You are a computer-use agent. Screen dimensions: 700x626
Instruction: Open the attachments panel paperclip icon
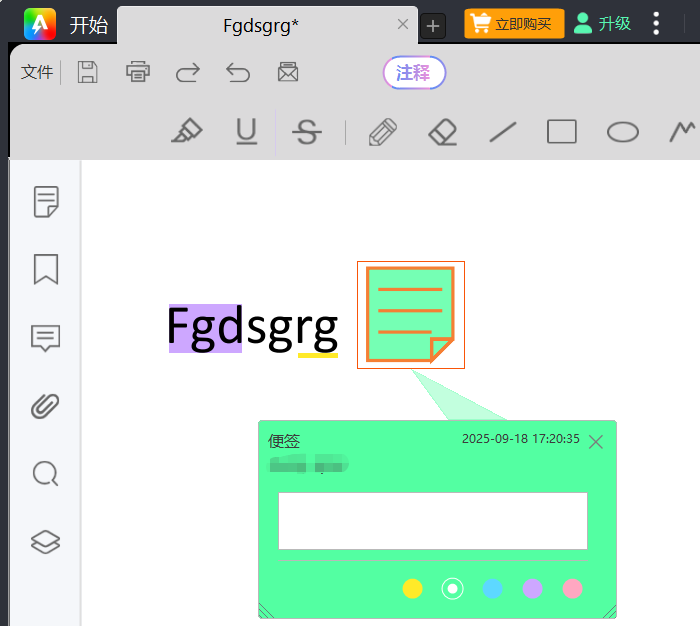tap(46, 406)
